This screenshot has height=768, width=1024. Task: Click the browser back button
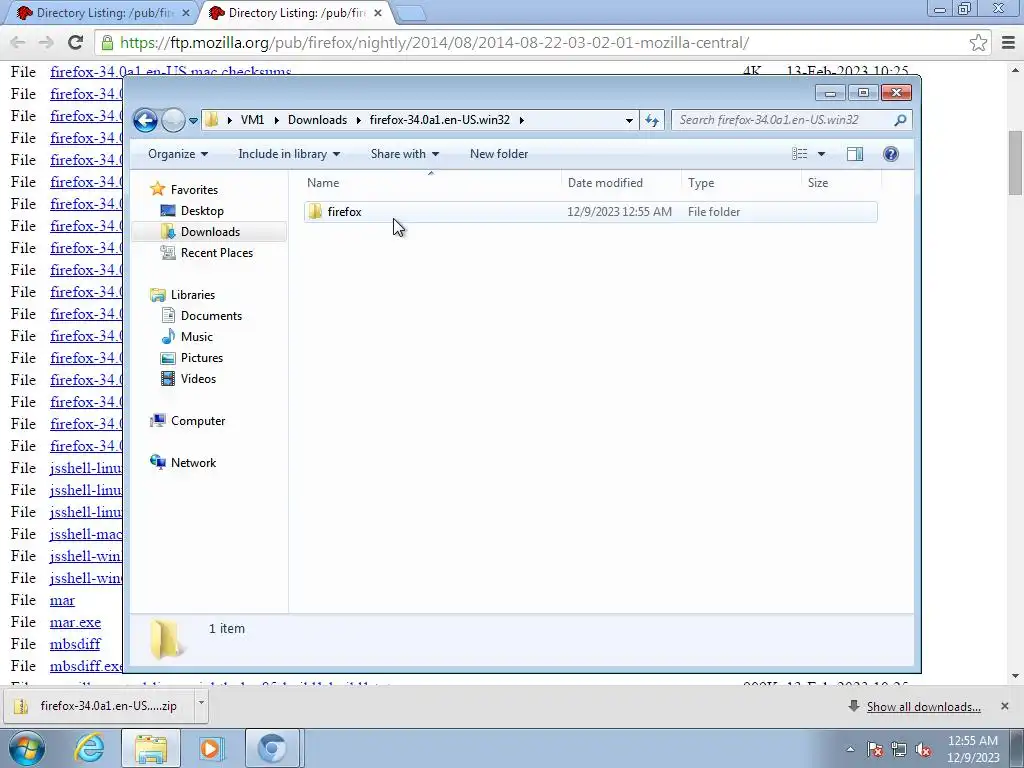pos(18,42)
